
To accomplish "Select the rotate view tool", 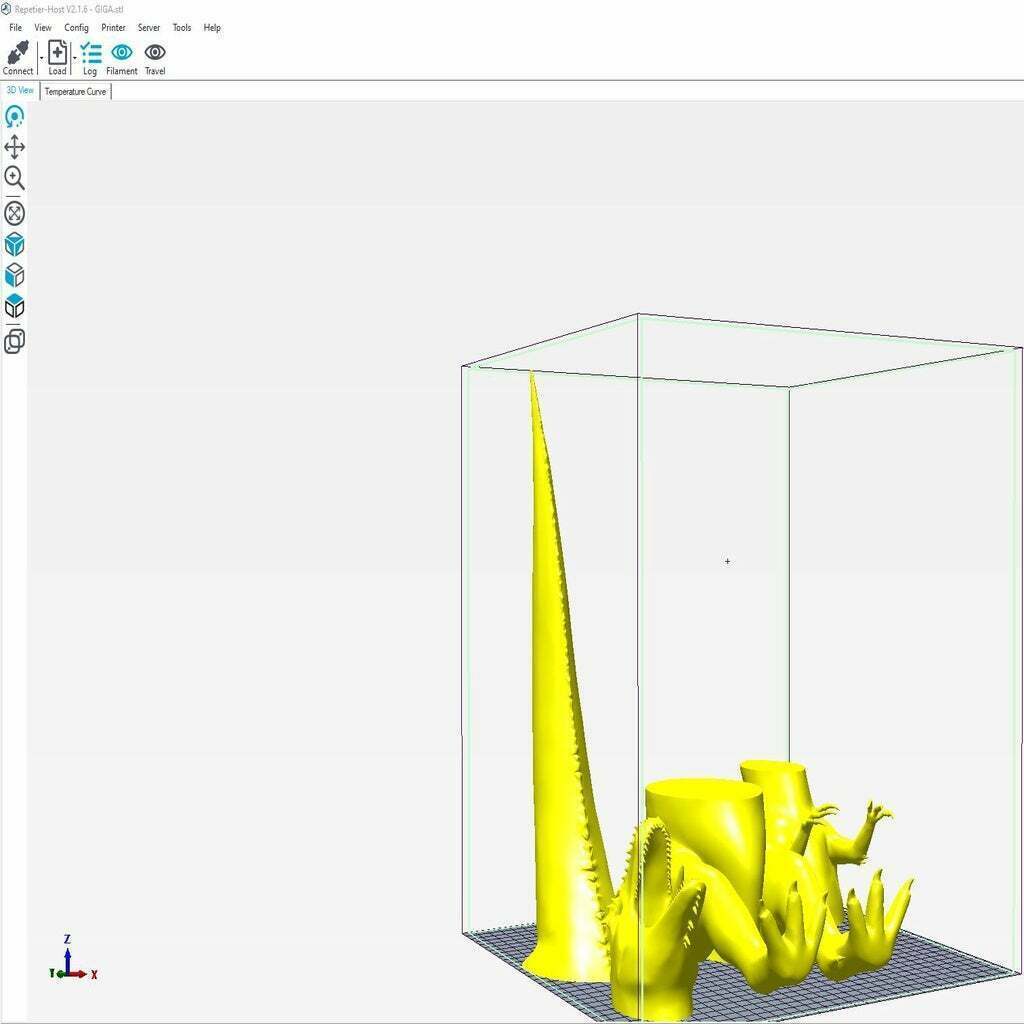I will pyautogui.click(x=14, y=115).
